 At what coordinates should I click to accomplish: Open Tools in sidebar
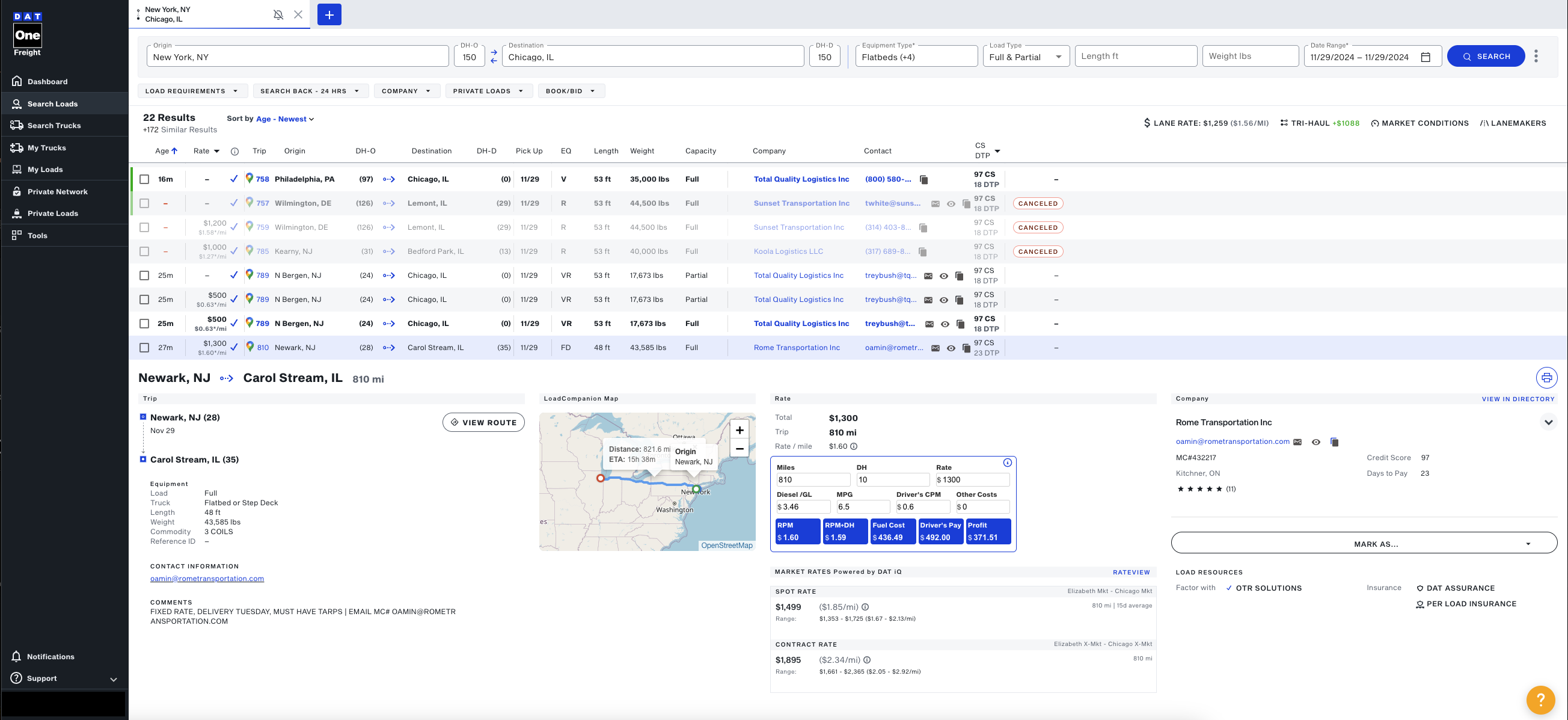(x=37, y=236)
